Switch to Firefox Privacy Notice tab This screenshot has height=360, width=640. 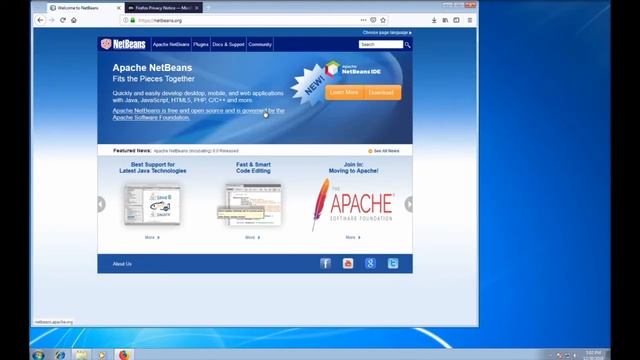pyautogui.click(x=163, y=8)
